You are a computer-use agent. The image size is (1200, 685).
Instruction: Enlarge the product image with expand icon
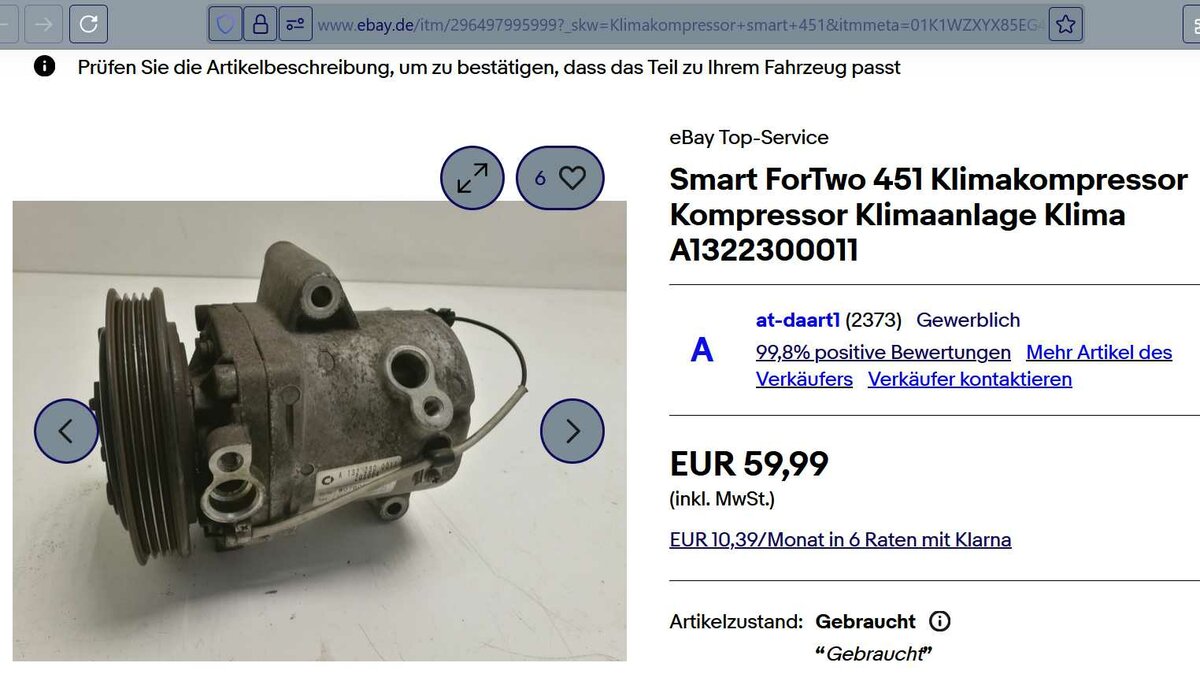[x=472, y=178]
